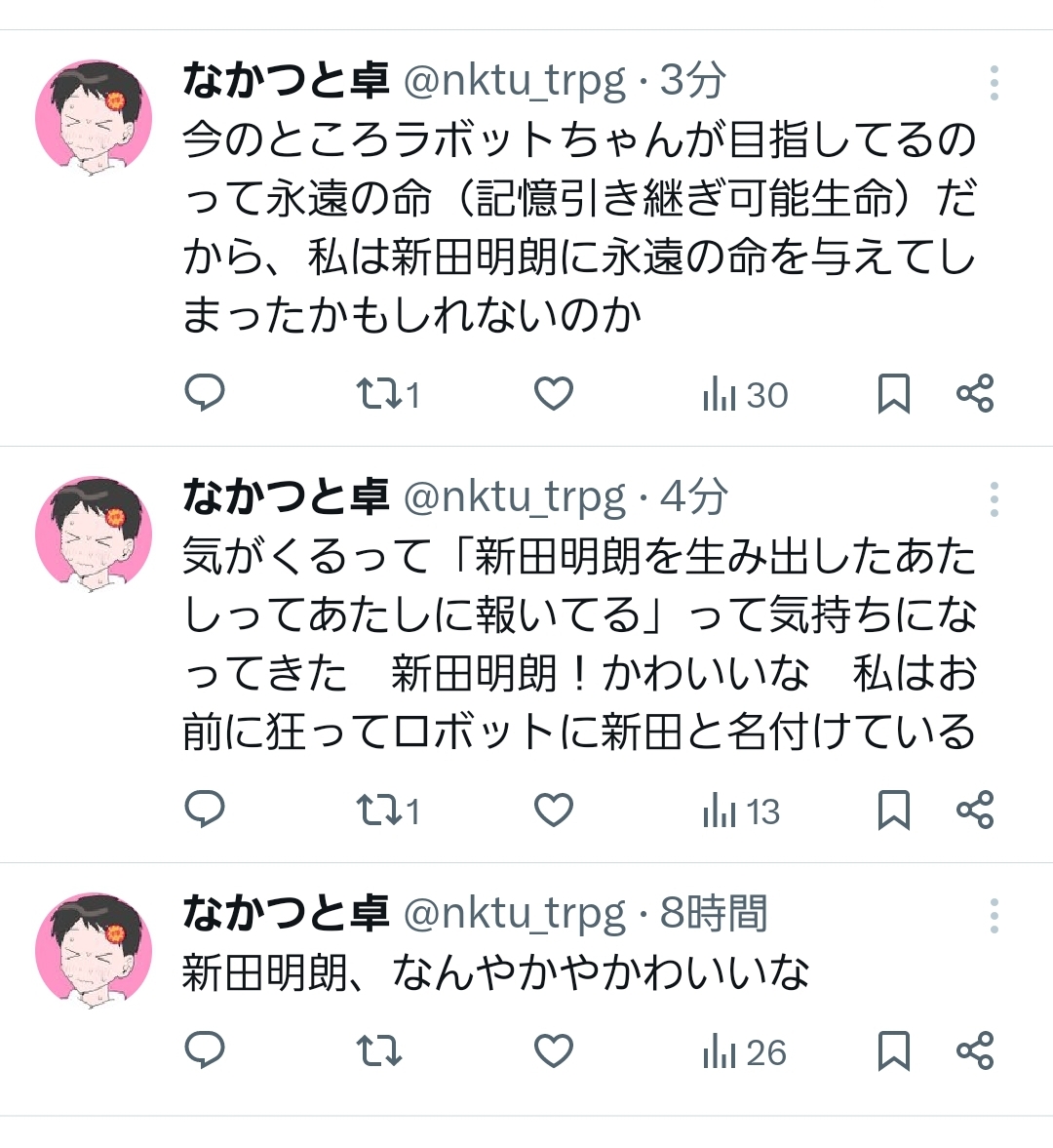Like the 4分 tweet

coord(554,811)
